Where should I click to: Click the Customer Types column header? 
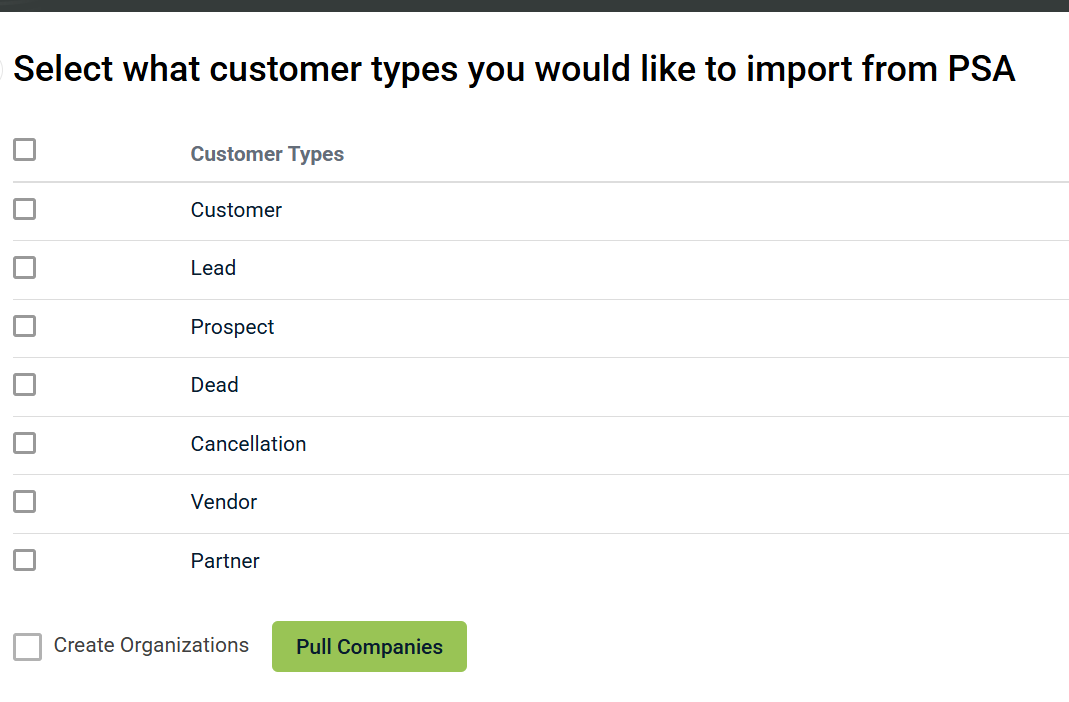(x=267, y=154)
